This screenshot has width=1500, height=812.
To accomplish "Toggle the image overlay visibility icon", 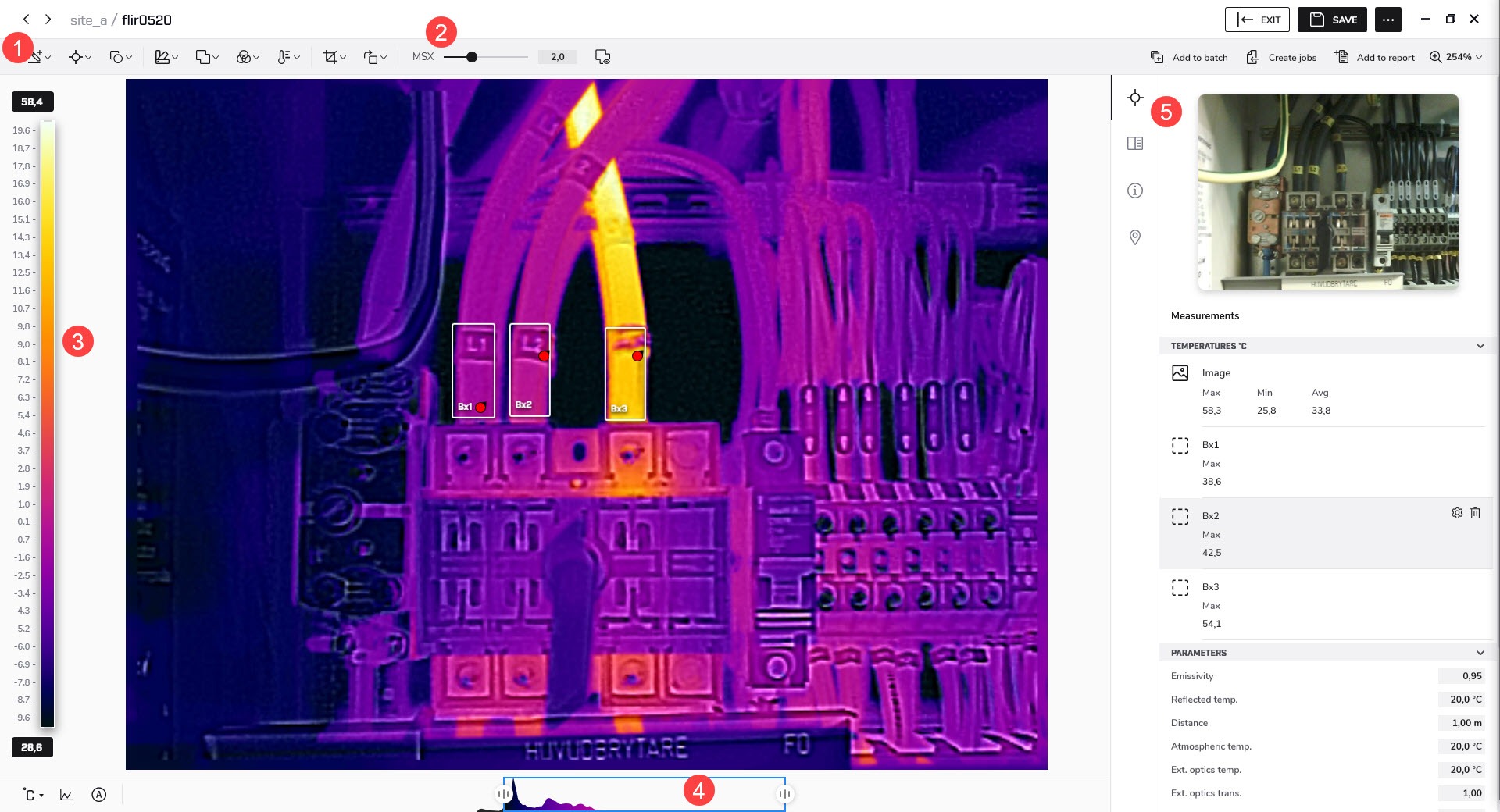I will pyautogui.click(x=602, y=57).
